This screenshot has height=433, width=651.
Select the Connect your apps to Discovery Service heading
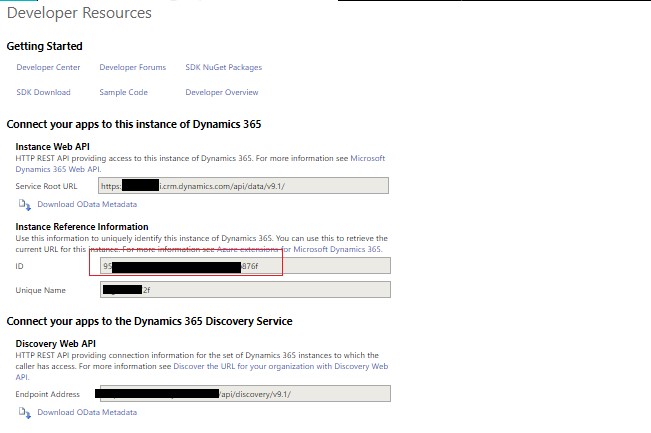(149, 321)
